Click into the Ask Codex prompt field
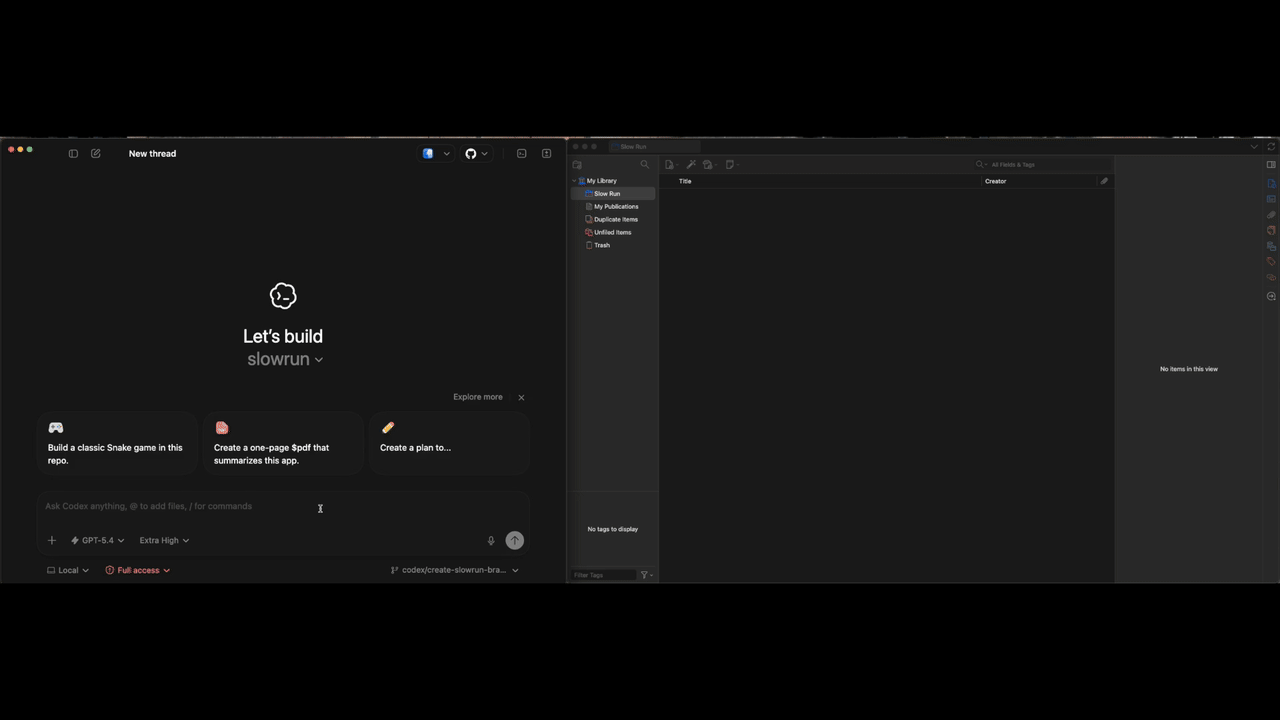This screenshot has height=720, width=1280. (x=200, y=506)
